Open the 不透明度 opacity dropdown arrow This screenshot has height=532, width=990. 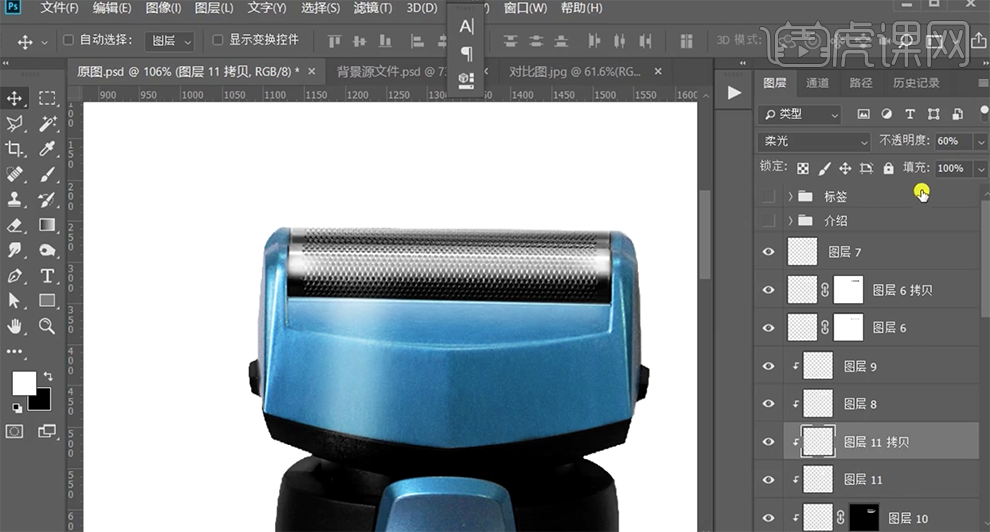pos(980,141)
